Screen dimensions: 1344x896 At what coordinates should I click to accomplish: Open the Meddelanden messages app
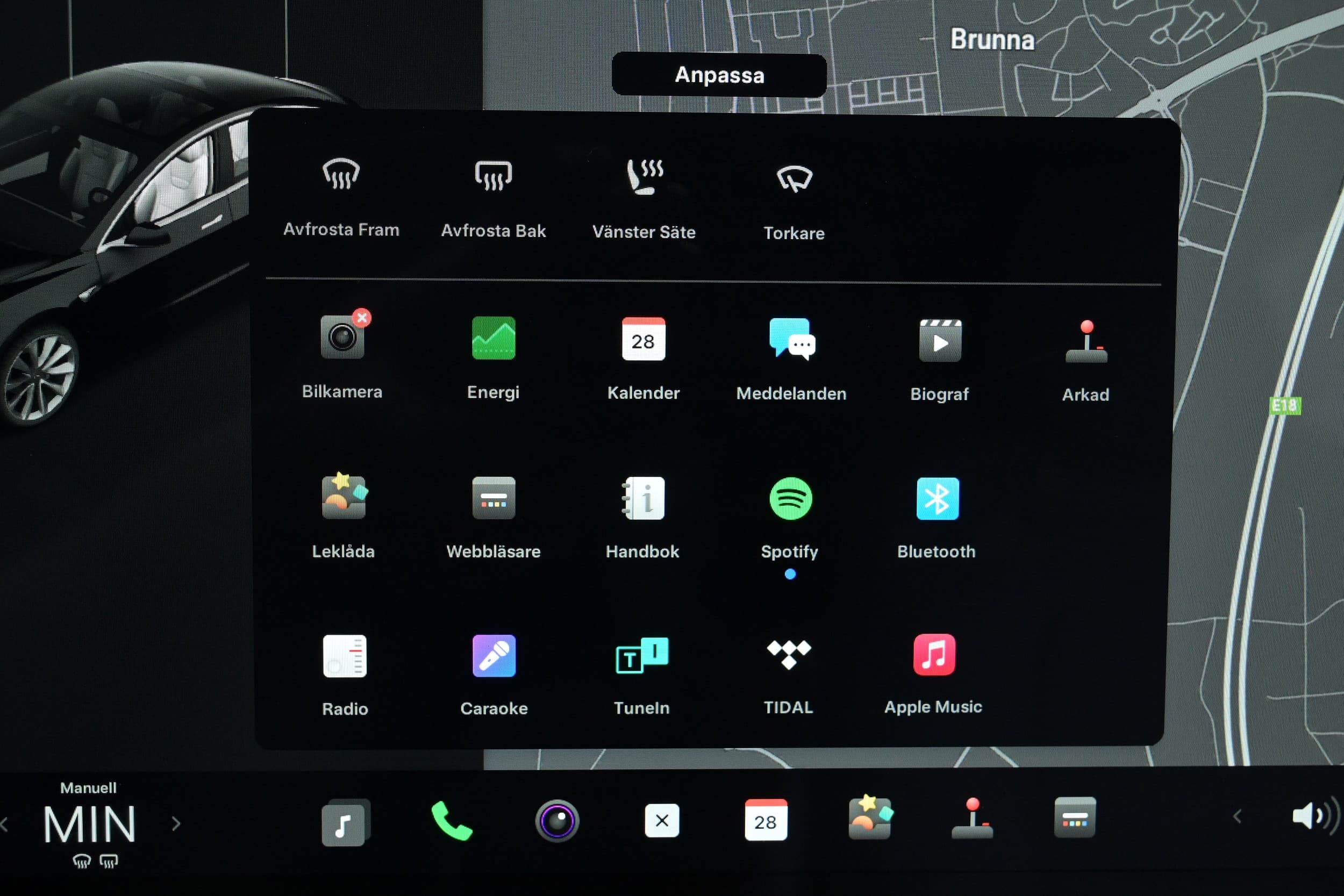[x=791, y=340]
